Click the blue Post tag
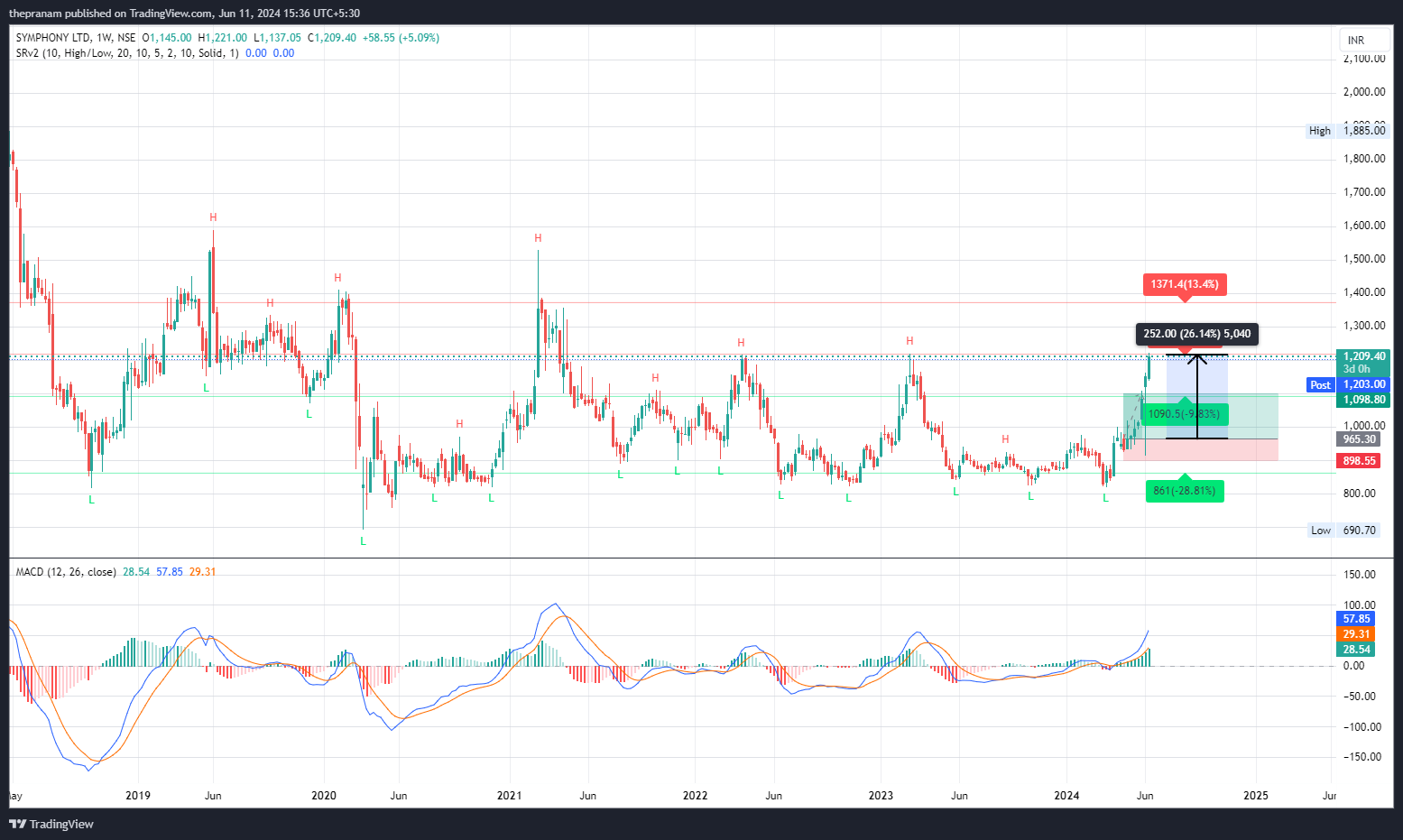 pos(1320,385)
